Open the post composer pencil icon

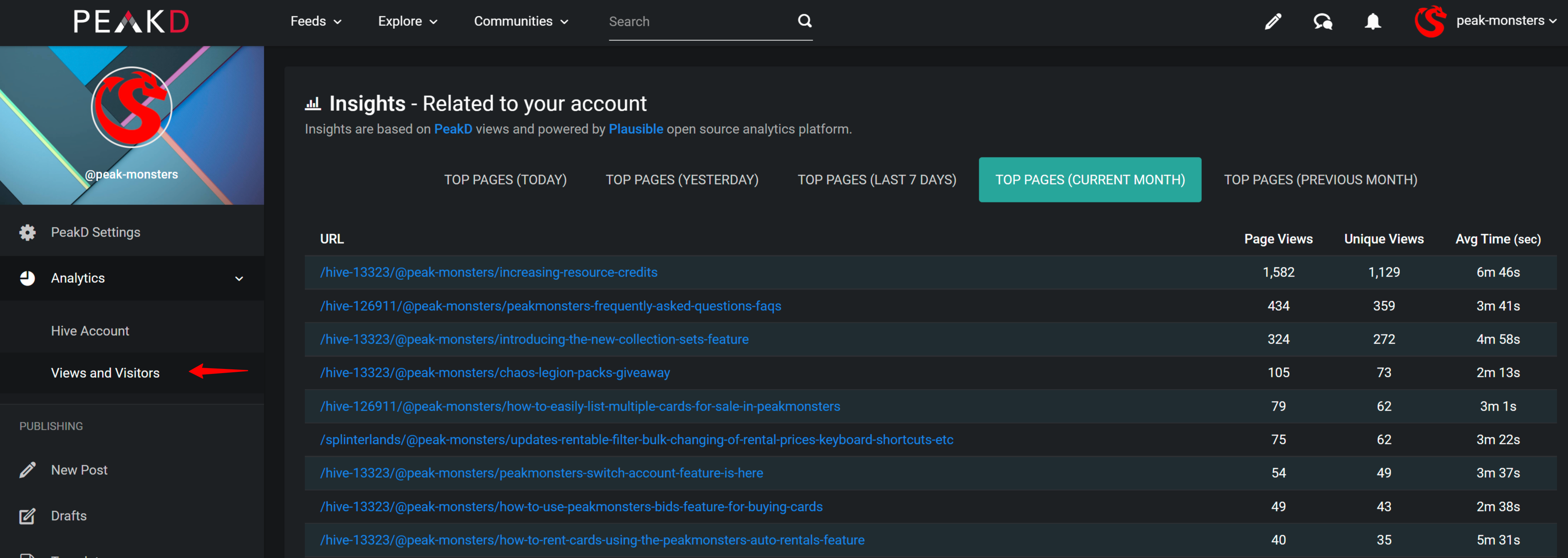[1273, 21]
